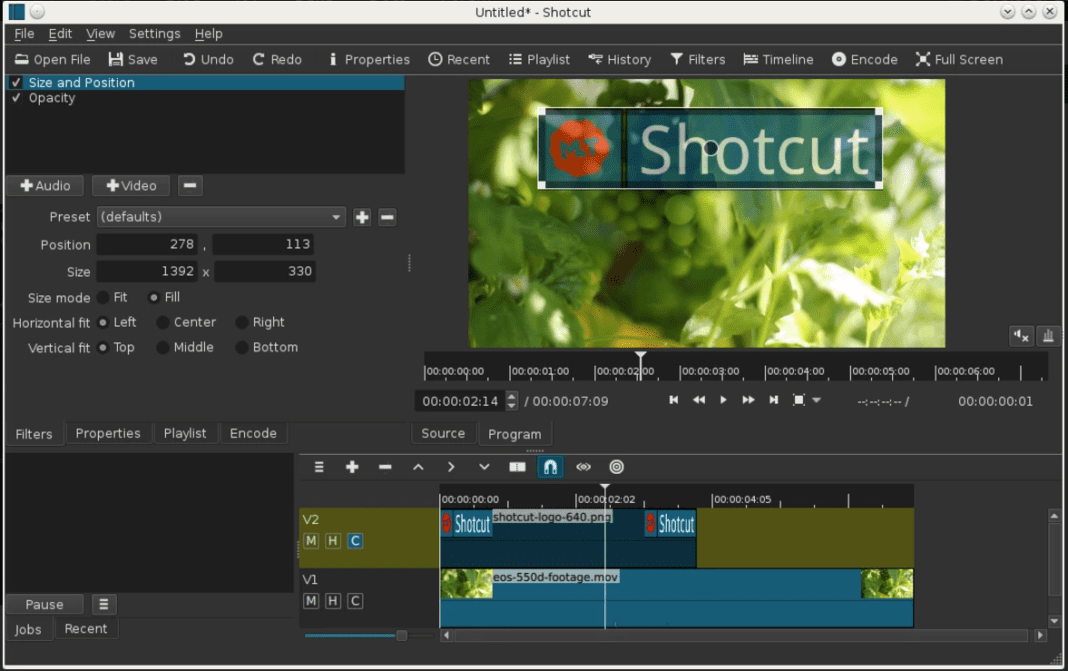Image resolution: width=1068 pixels, height=671 pixels.
Task: Click the timeline zoom slider
Action: pos(400,635)
